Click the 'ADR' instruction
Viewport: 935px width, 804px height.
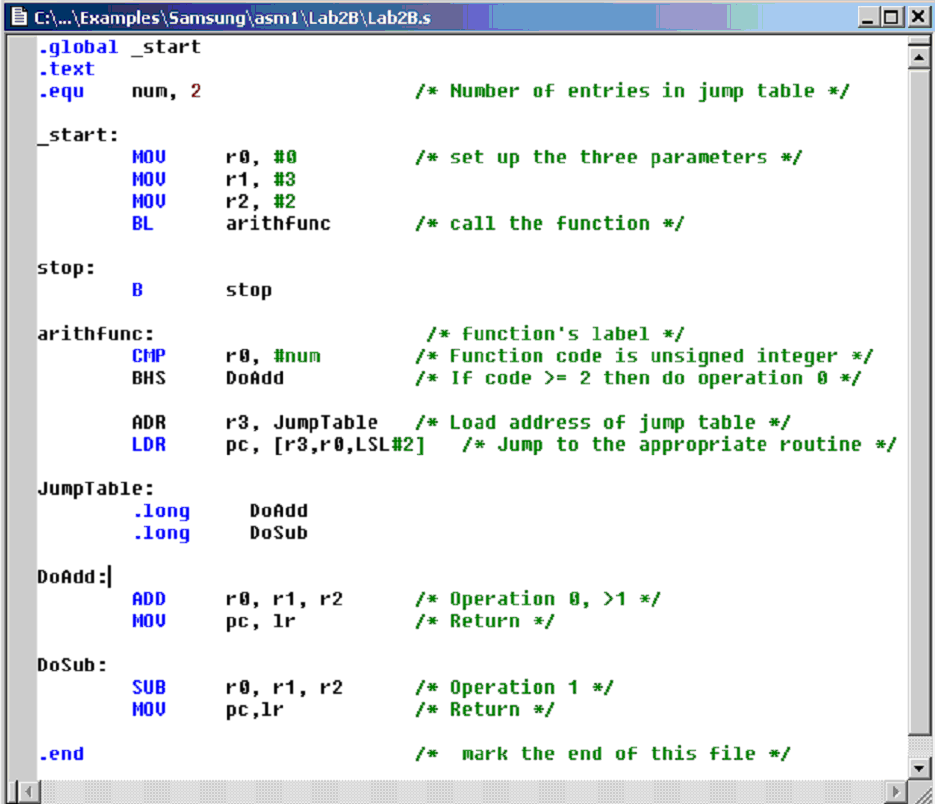click(148, 422)
